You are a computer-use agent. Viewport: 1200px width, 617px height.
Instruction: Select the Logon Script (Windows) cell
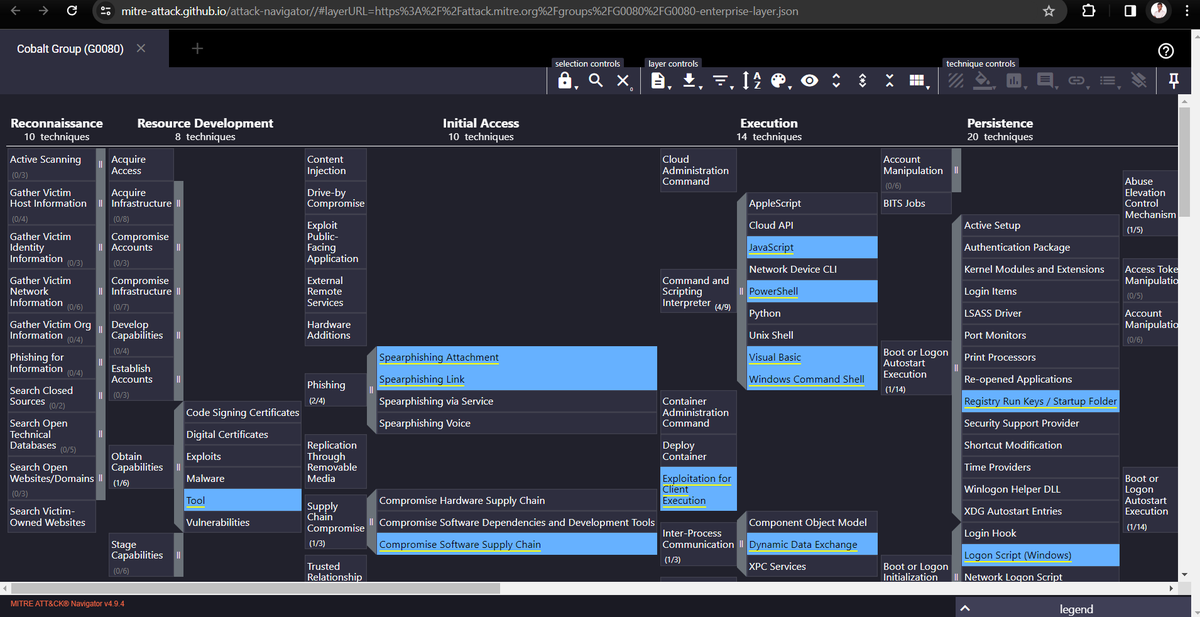(x=1040, y=555)
